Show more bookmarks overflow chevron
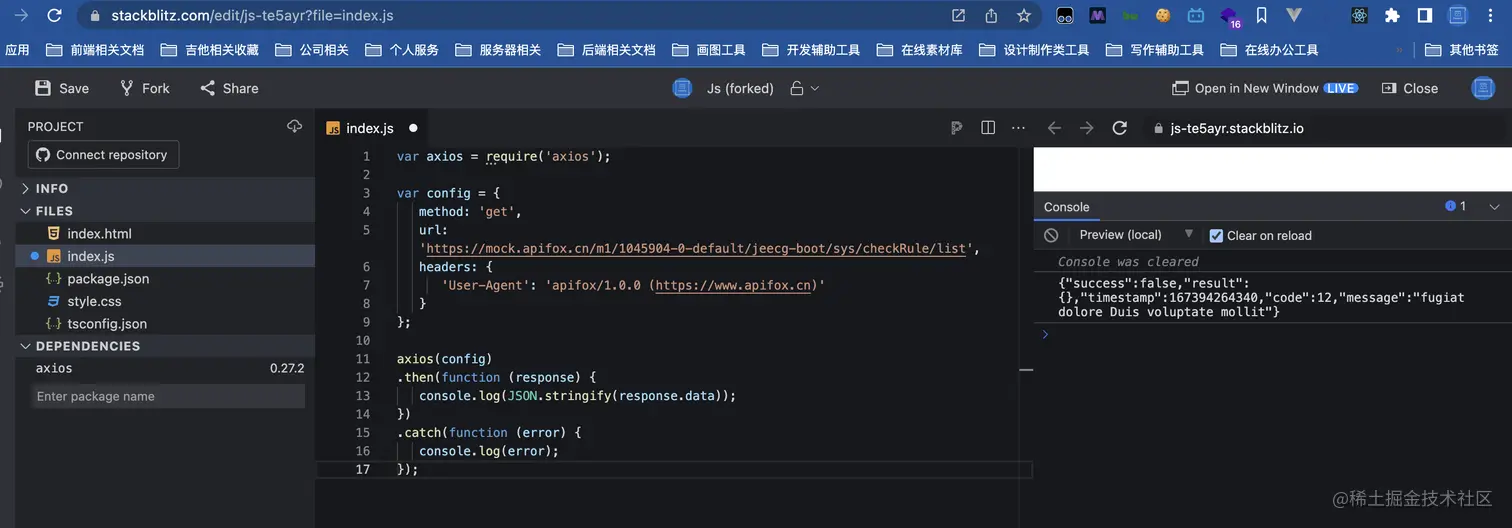 point(1399,50)
